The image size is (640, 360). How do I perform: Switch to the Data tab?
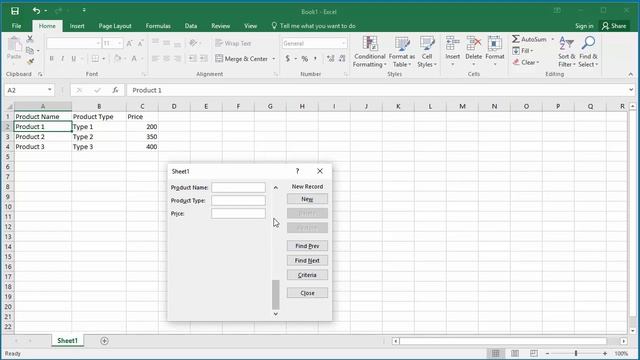191,26
